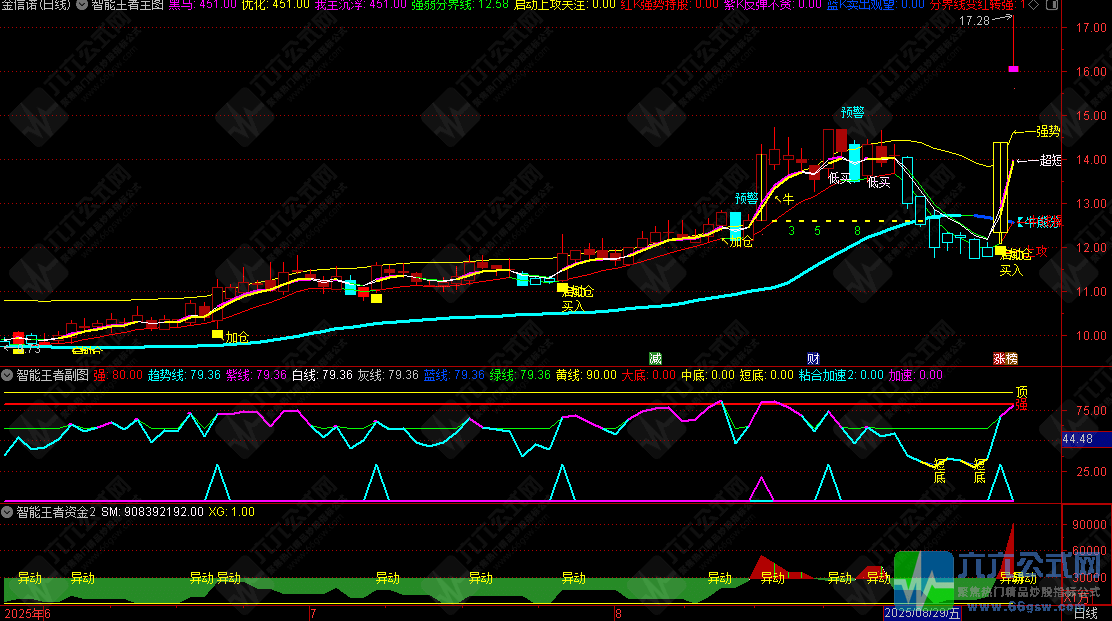This screenshot has width=1112, height=621.
Task: Click the 智能王者副图 indicator name
Action: pyautogui.click(x=52, y=375)
